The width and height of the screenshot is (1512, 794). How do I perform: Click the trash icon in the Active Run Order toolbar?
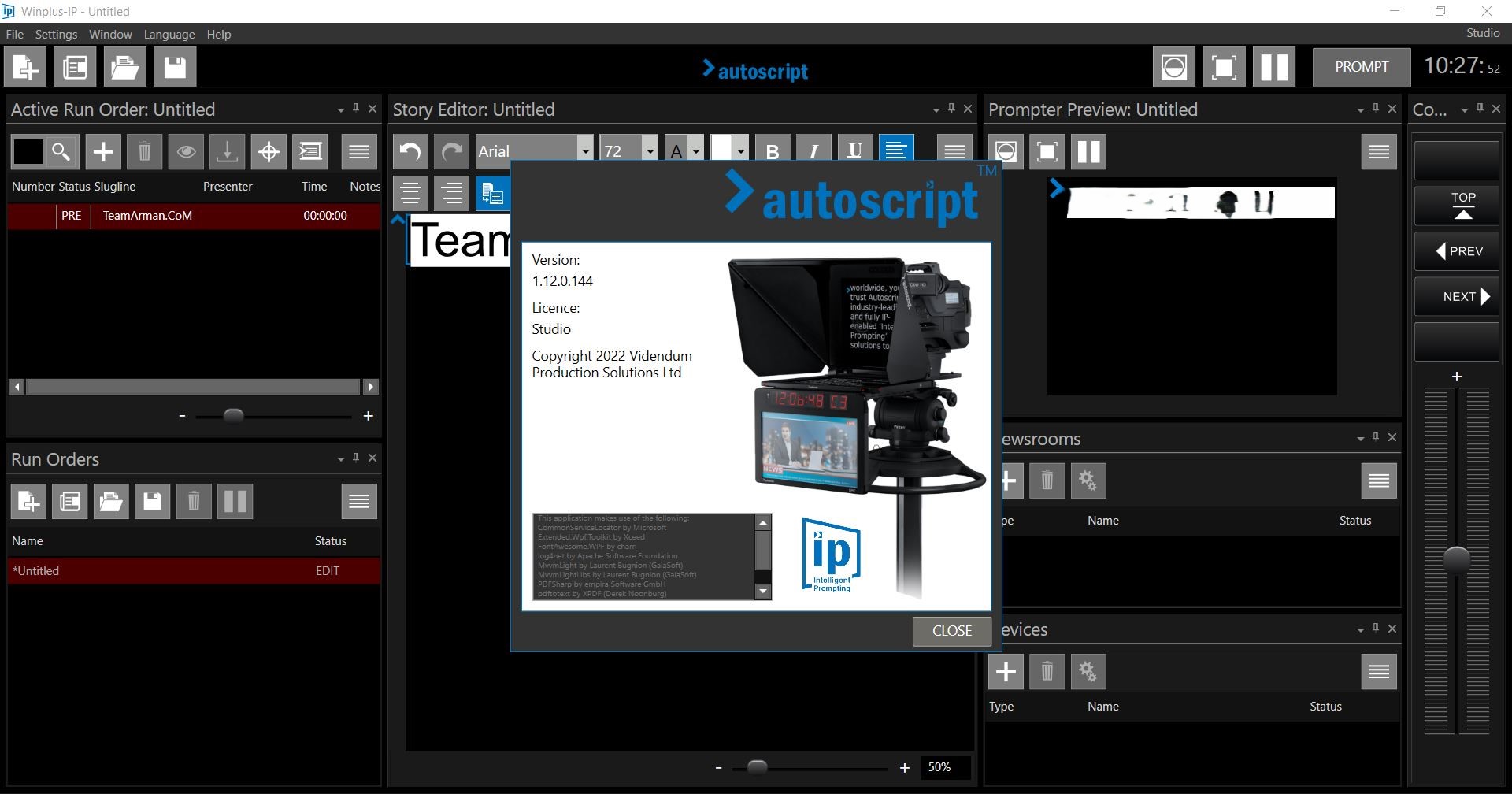point(144,152)
